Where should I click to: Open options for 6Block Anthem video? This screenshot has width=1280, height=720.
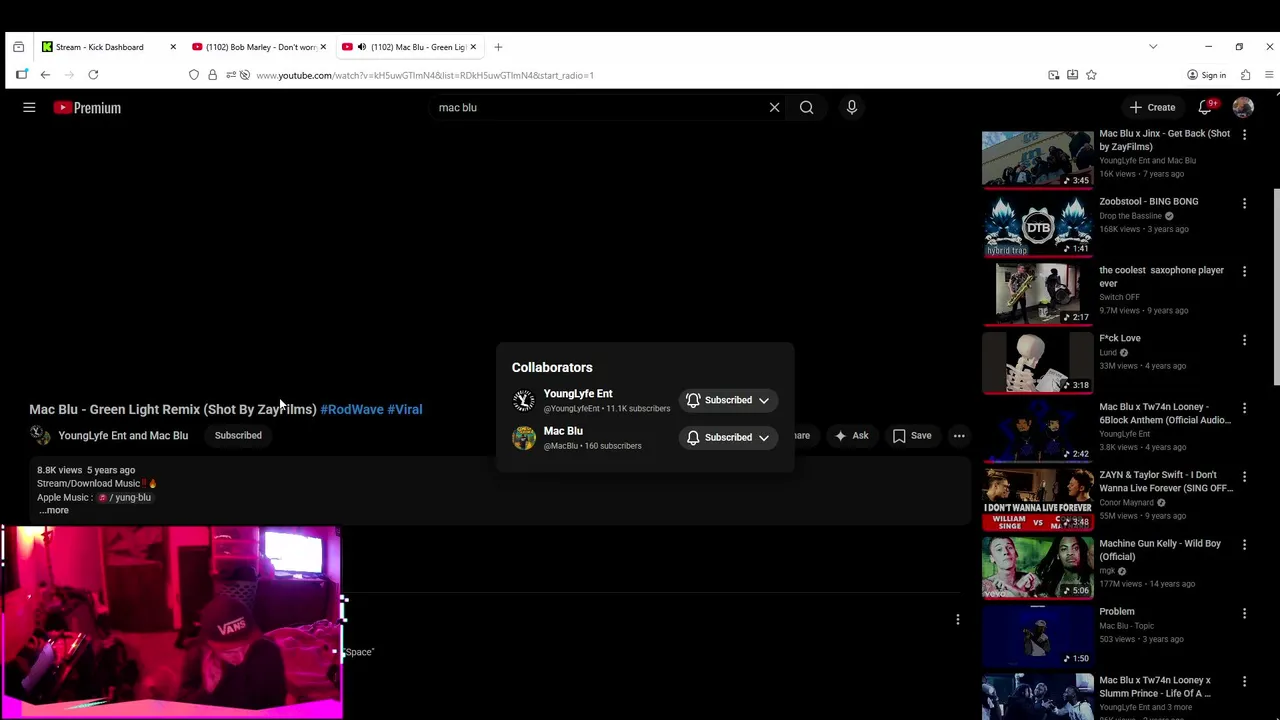point(1244,408)
